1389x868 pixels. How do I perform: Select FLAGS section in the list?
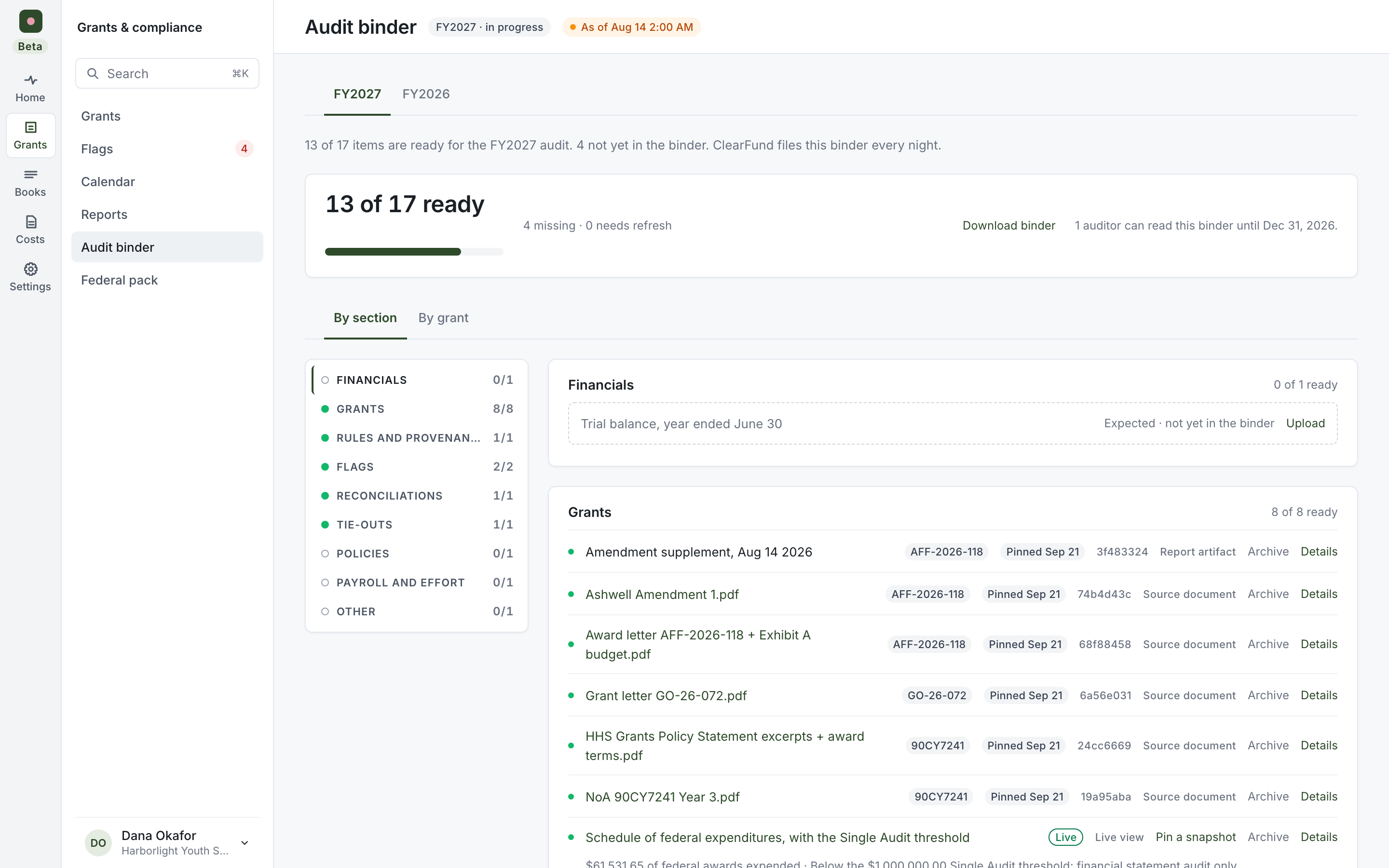click(417, 467)
